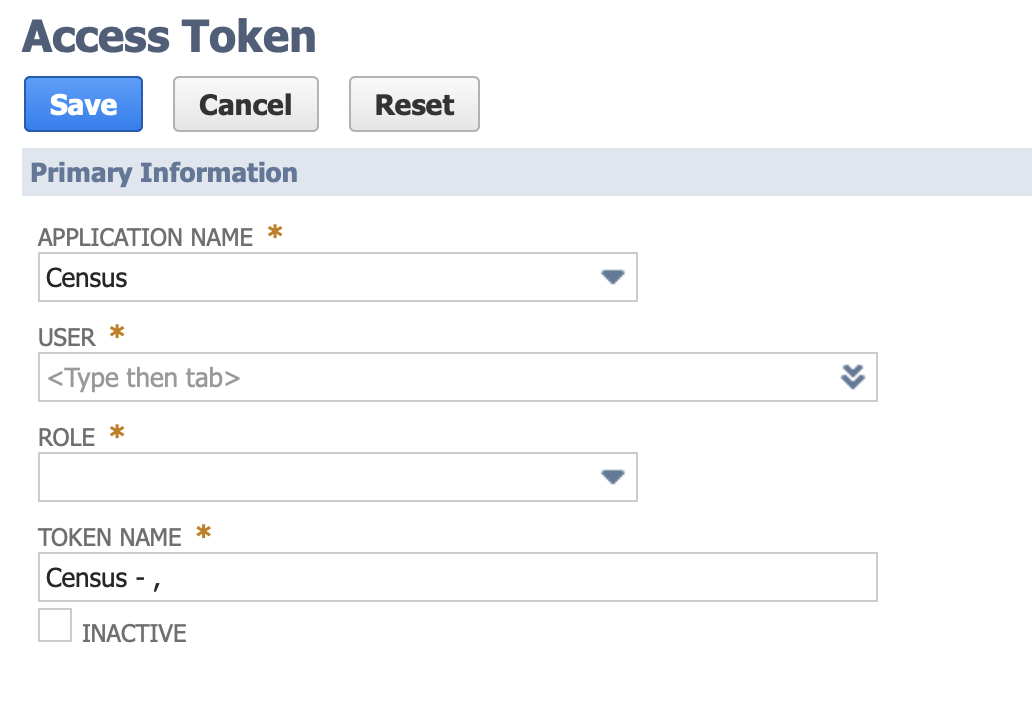Screen dimensions: 1032x718
Task: Click the required asterisk beside Application Name
Action: click(275, 234)
